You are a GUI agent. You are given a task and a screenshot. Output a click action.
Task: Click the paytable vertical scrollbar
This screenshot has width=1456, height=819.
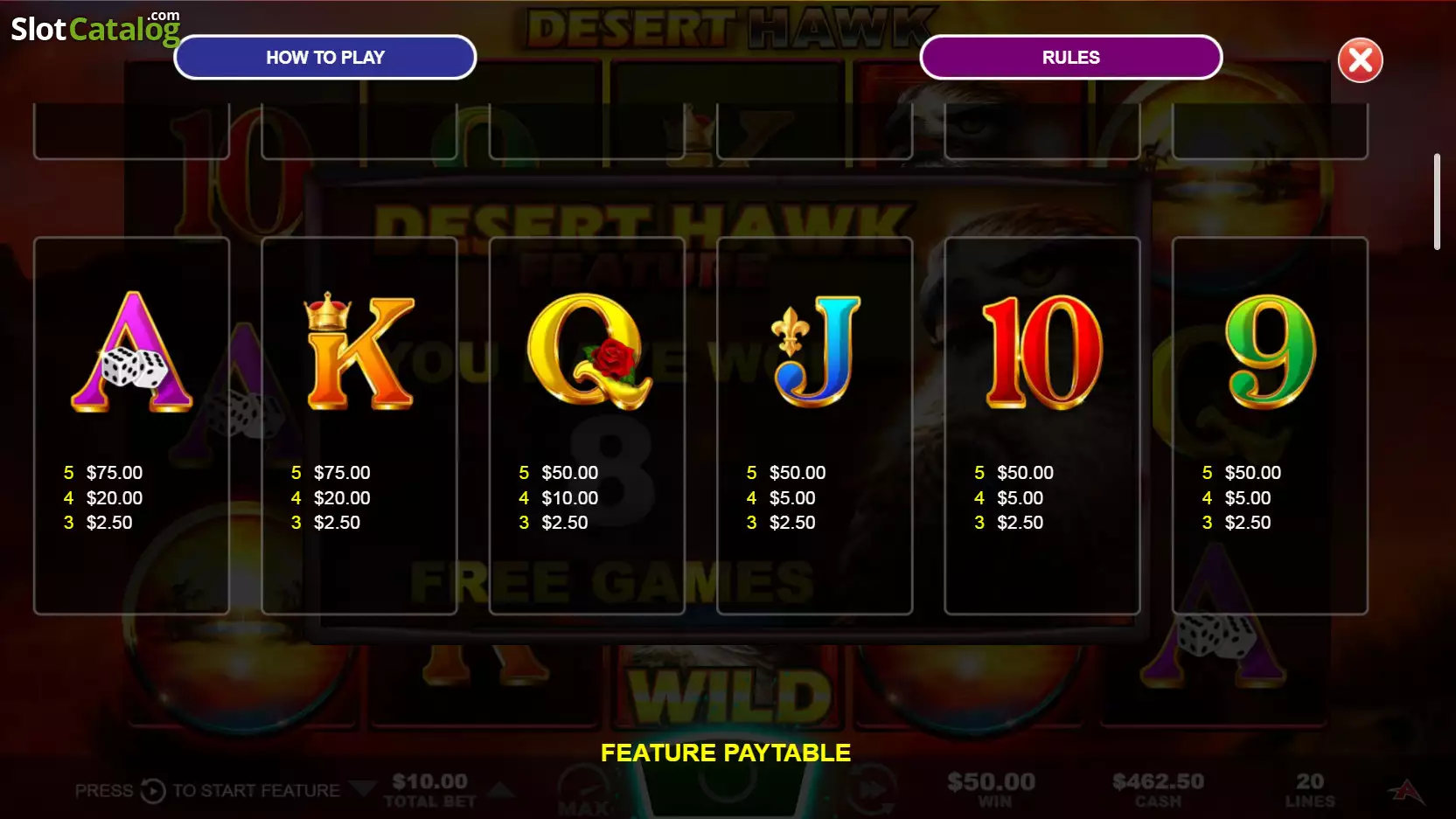click(1436, 202)
